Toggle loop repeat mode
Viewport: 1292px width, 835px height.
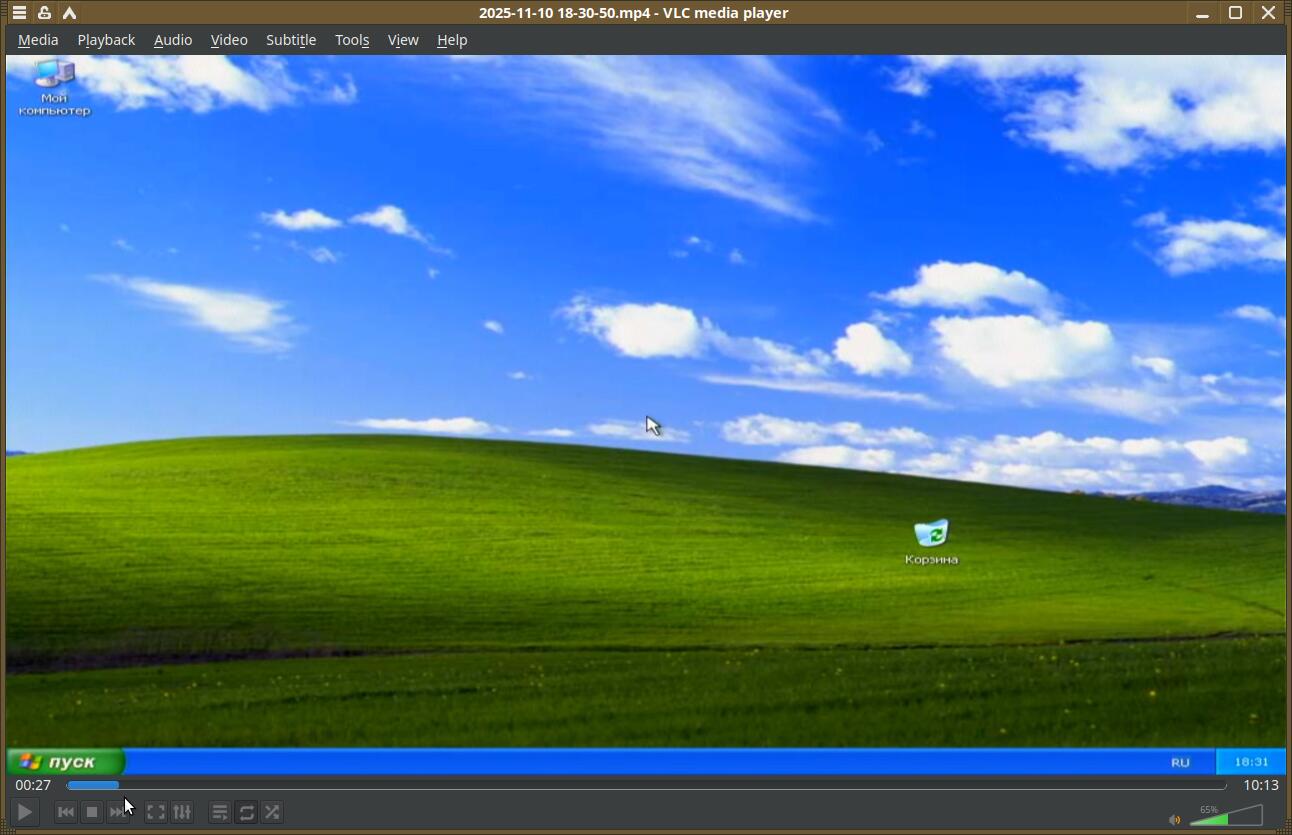tap(246, 812)
